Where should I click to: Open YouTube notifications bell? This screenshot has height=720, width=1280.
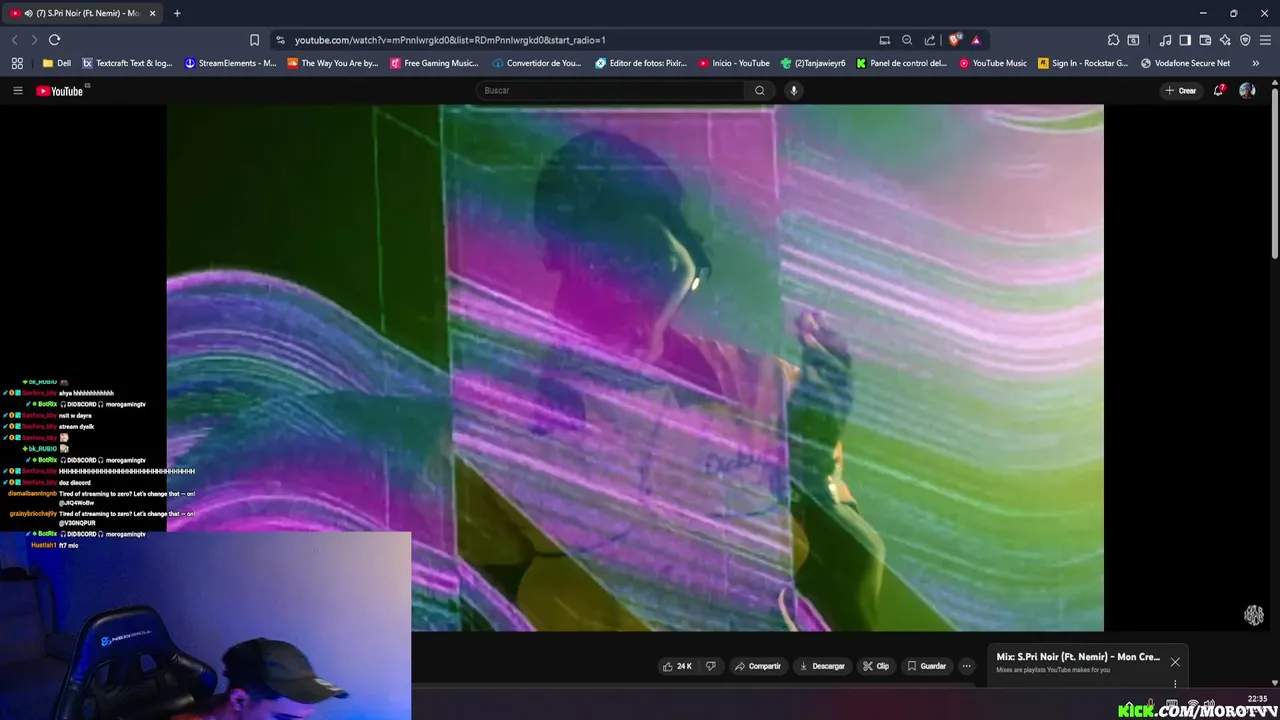click(1219, 90)
